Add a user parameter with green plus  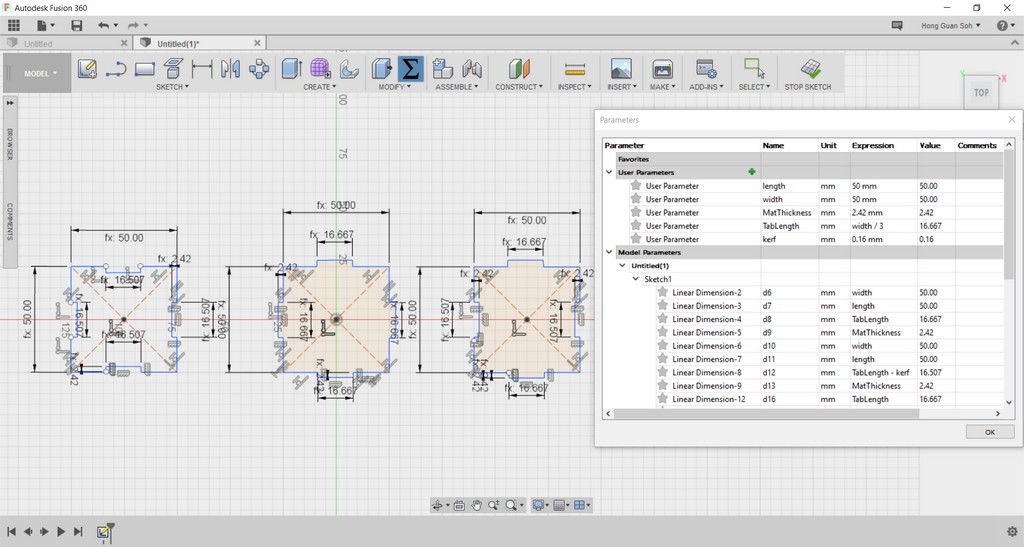click(x=751, y=172)
